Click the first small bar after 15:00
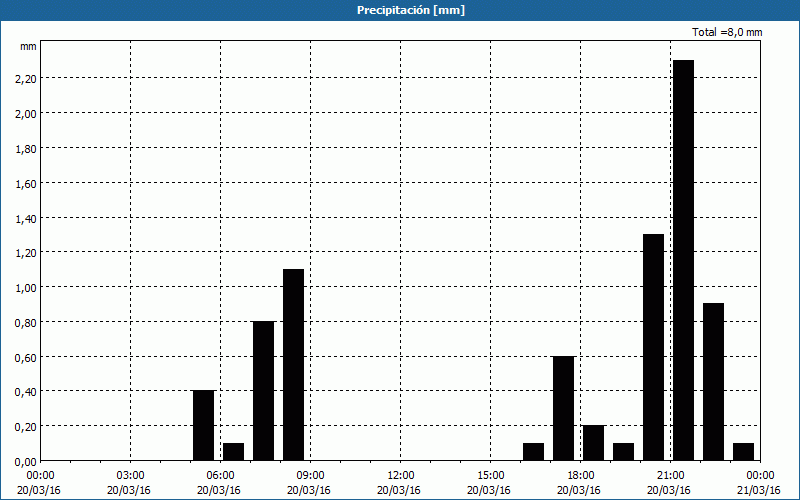Screen dimensions: 800x500 click(533, 452)
